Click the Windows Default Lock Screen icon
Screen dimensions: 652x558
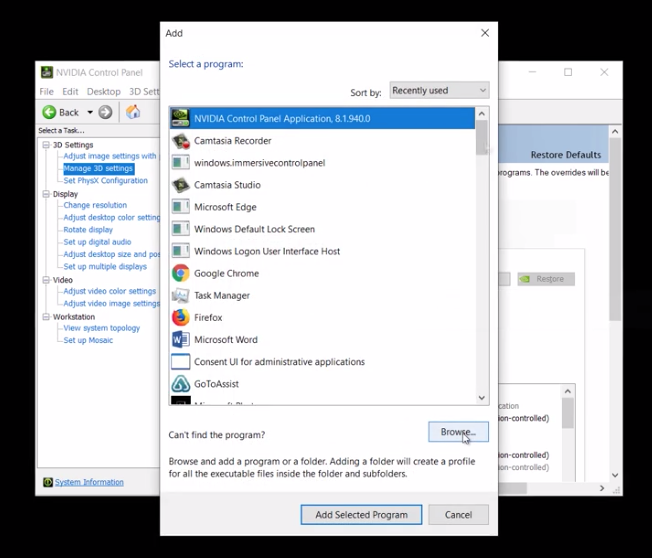pyautogui.click(x=180, y=229)
